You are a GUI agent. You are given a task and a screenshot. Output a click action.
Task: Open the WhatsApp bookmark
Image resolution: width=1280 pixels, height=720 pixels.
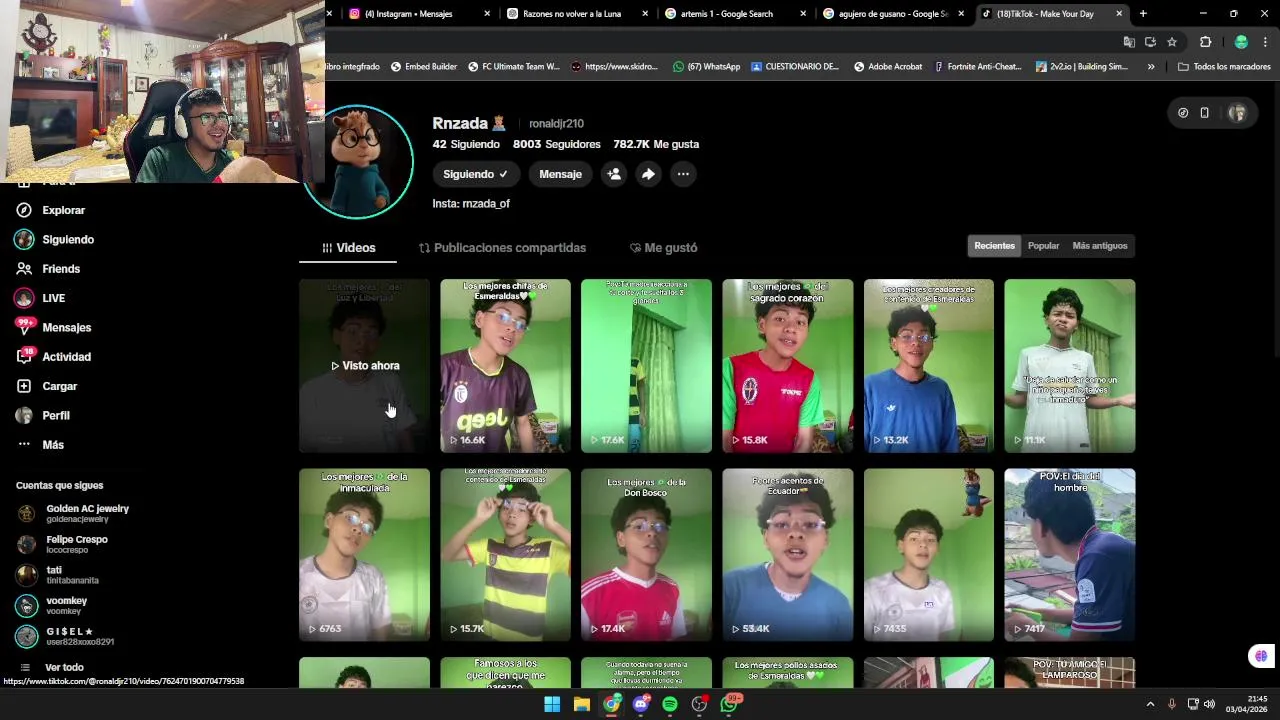click(x=706, y=67)
